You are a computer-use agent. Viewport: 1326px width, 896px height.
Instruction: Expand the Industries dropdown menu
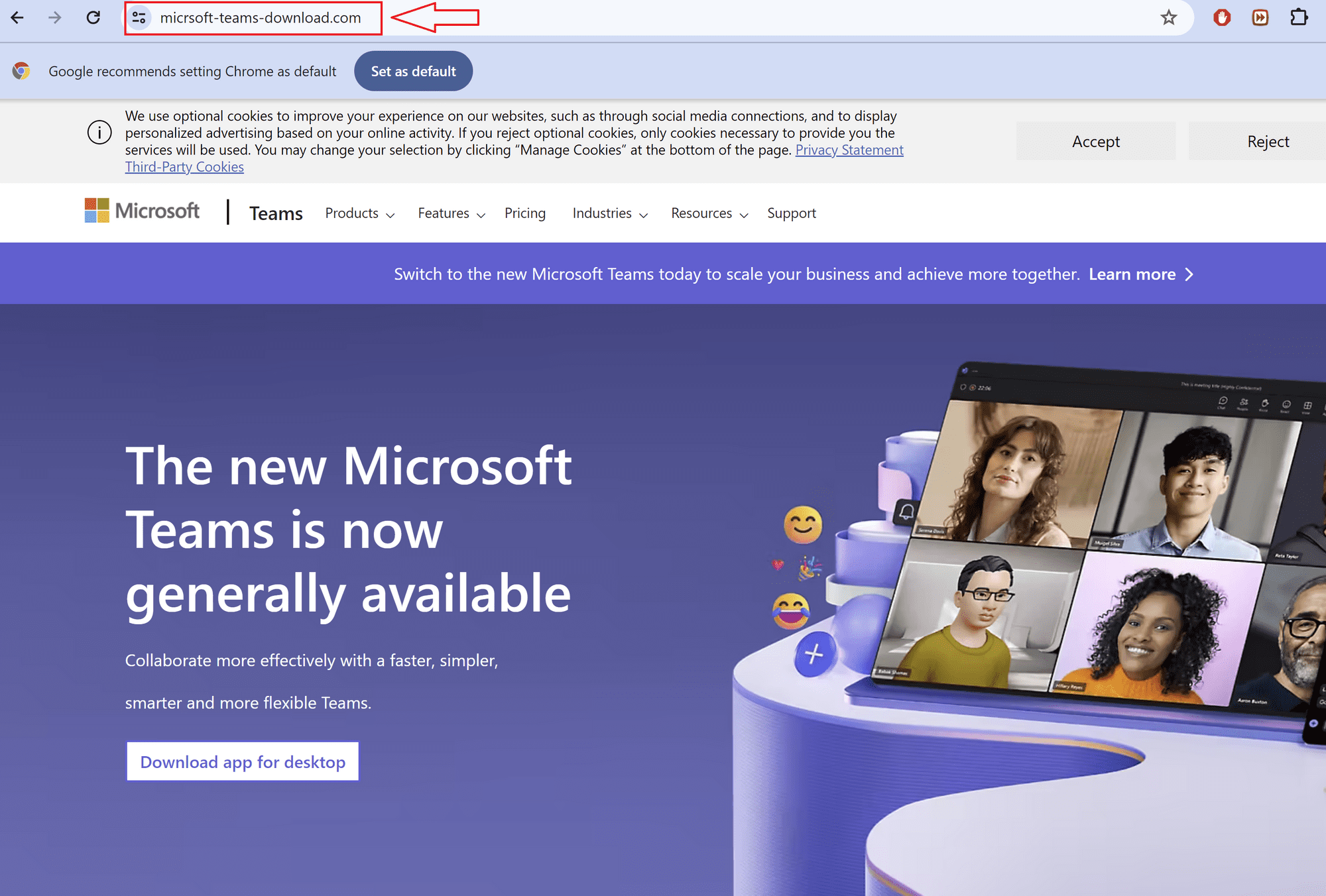tap(609, 213)
